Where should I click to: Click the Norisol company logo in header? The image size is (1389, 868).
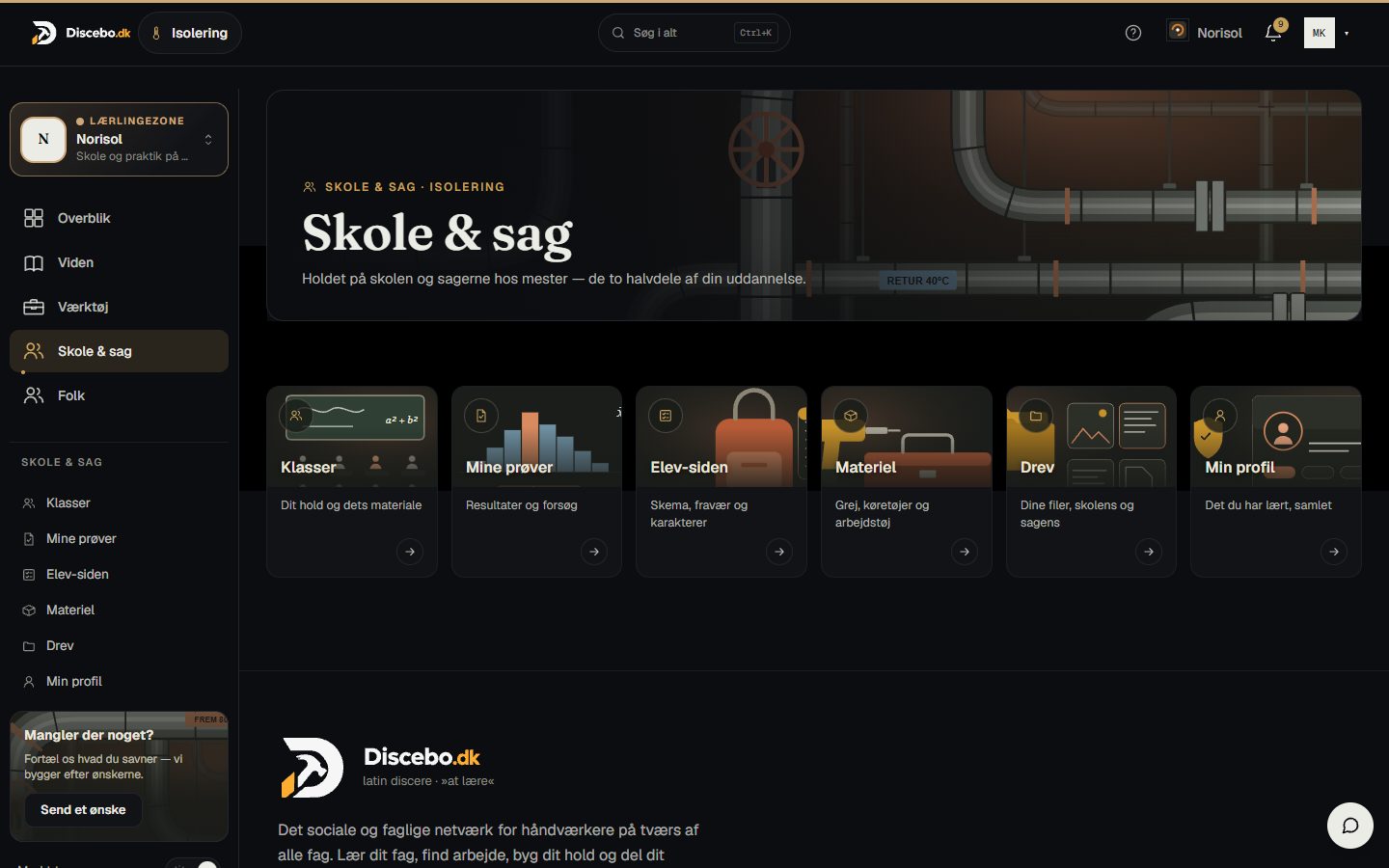(1178, 31)
